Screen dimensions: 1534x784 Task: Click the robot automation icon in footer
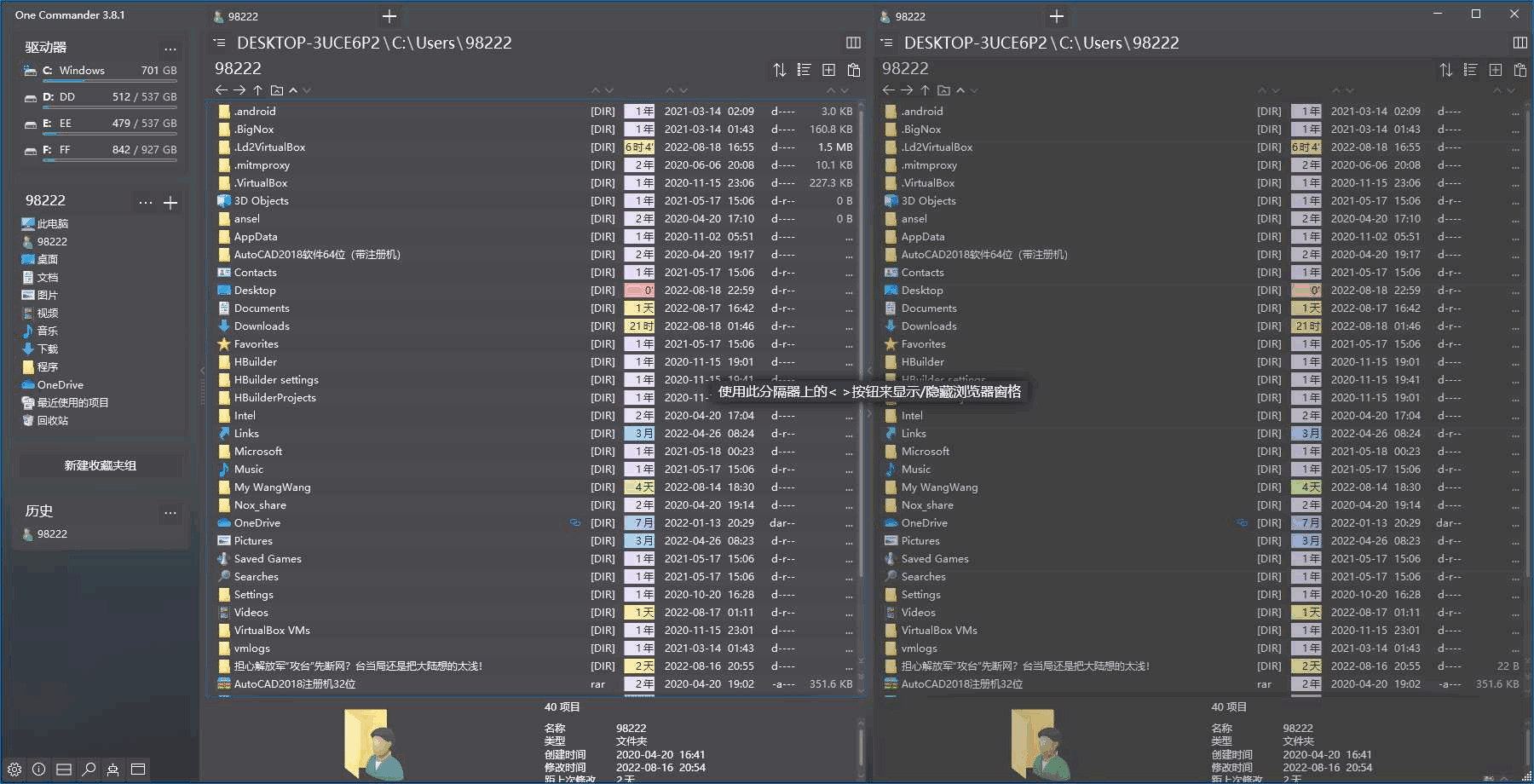click(x=112, y=769)
